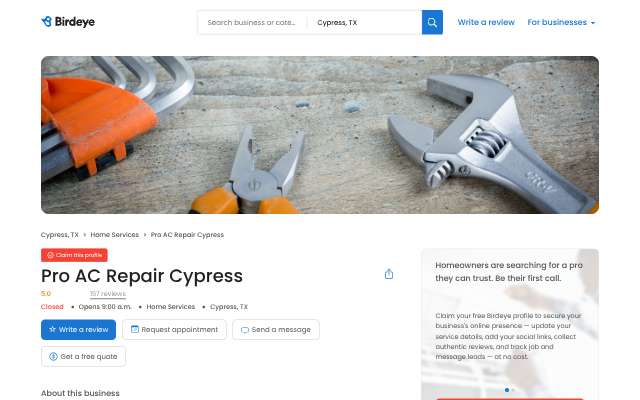Open the 197 reviews link
This screenshot has height=400, width=640.
click(108, 294)
